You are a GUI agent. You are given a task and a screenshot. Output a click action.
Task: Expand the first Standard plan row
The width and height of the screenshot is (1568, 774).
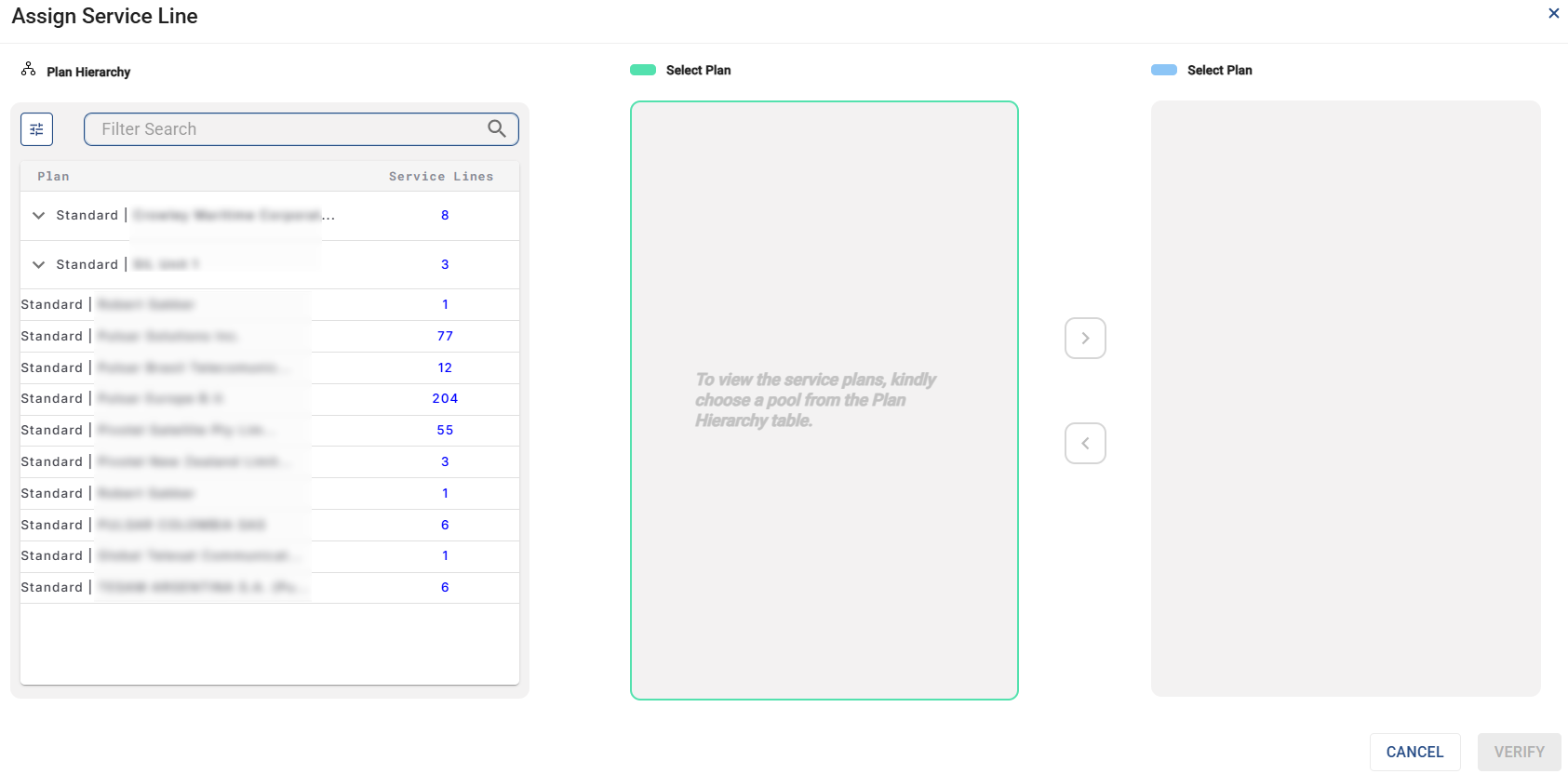coord(38,216)
